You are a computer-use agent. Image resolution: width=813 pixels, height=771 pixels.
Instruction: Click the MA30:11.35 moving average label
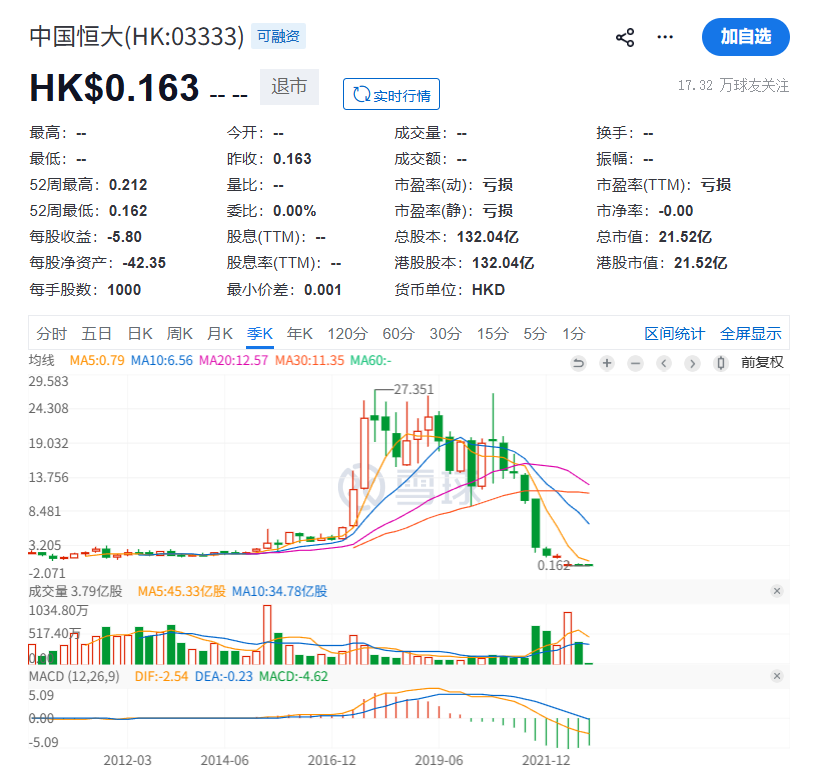click(x=310, y=360)
